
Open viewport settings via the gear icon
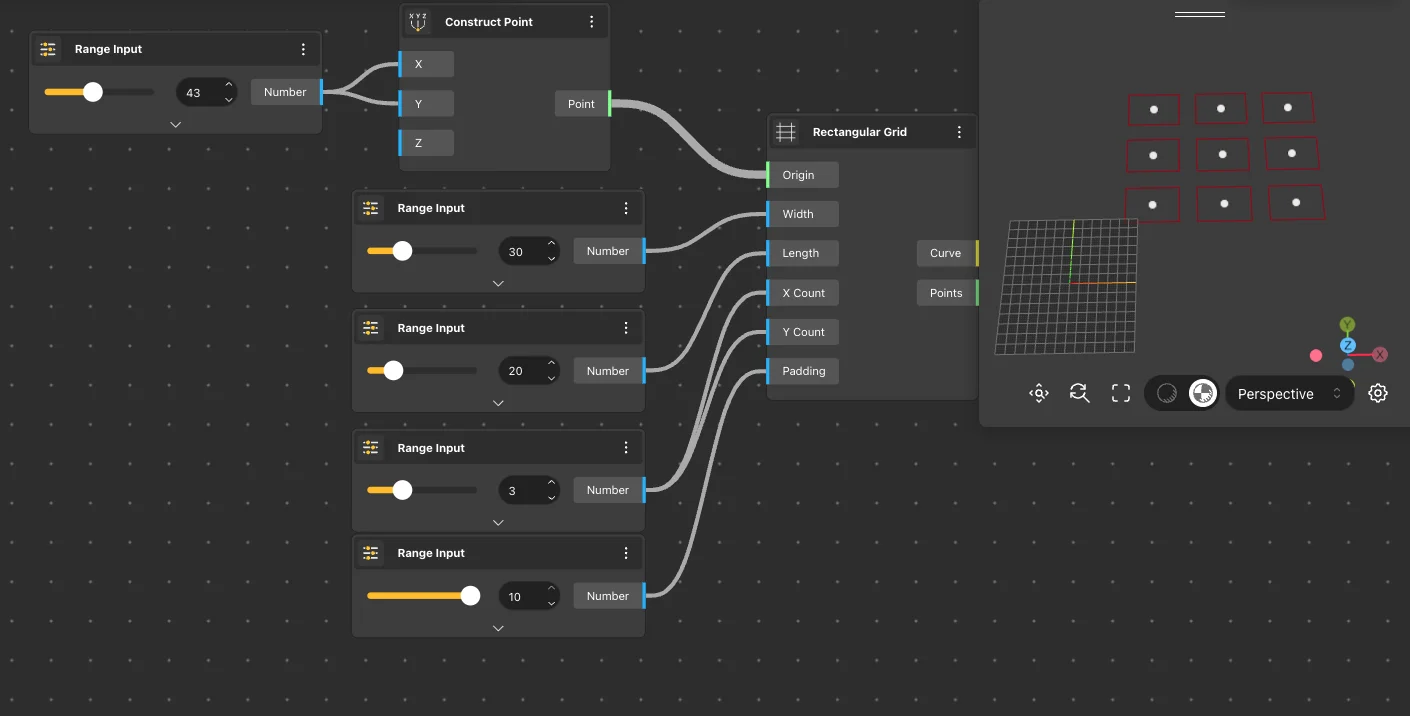[1378, 393]
